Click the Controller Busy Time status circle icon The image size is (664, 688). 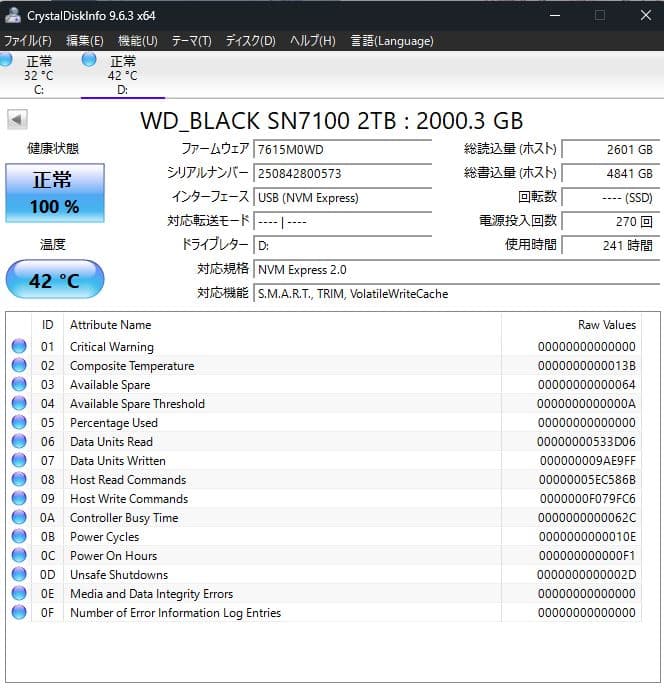coord(19,517)
